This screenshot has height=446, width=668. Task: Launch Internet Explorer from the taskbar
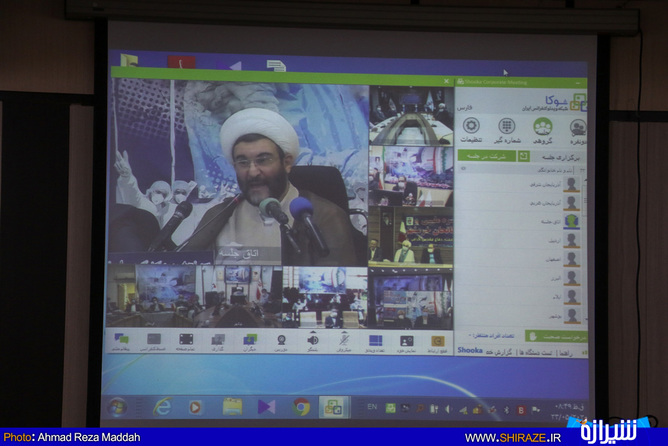pos(162,407)
